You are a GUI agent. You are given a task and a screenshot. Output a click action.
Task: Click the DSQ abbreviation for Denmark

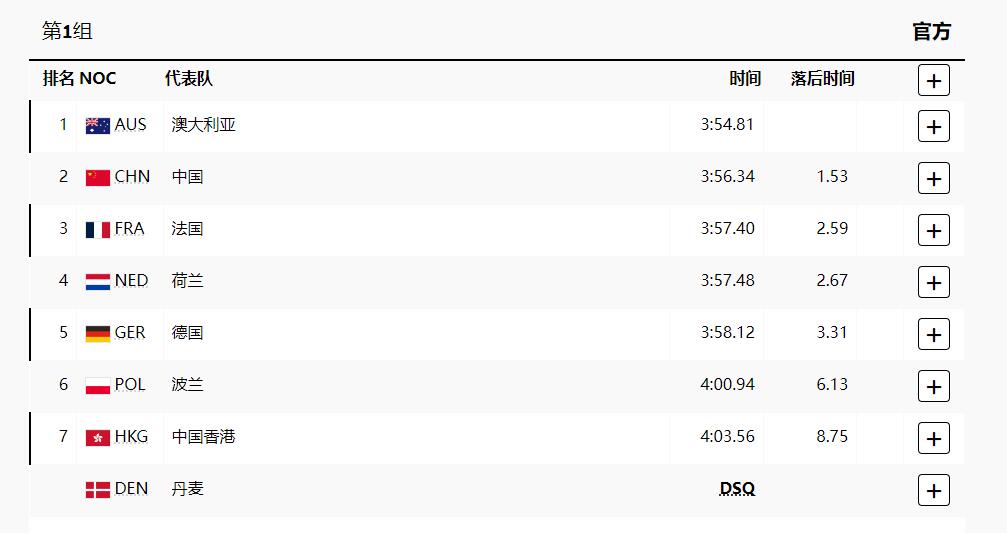coord(737,488)
